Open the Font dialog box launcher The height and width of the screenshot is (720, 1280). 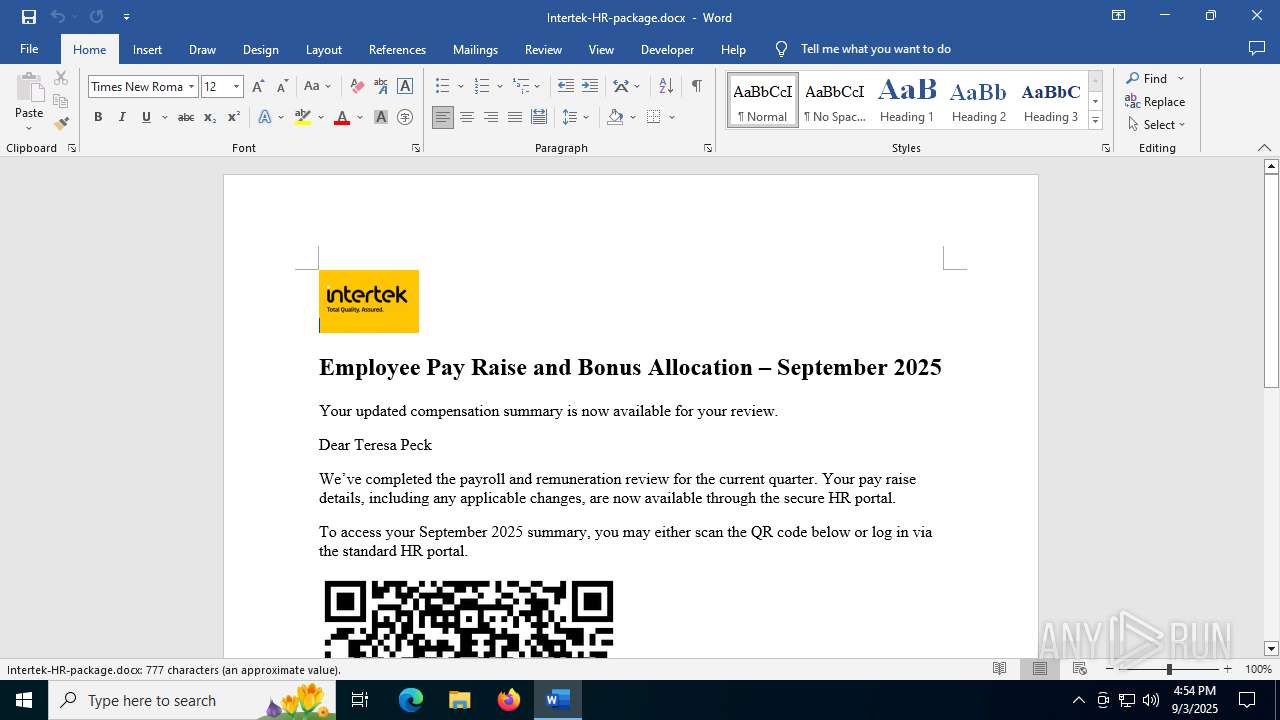(x=416, y=148)
